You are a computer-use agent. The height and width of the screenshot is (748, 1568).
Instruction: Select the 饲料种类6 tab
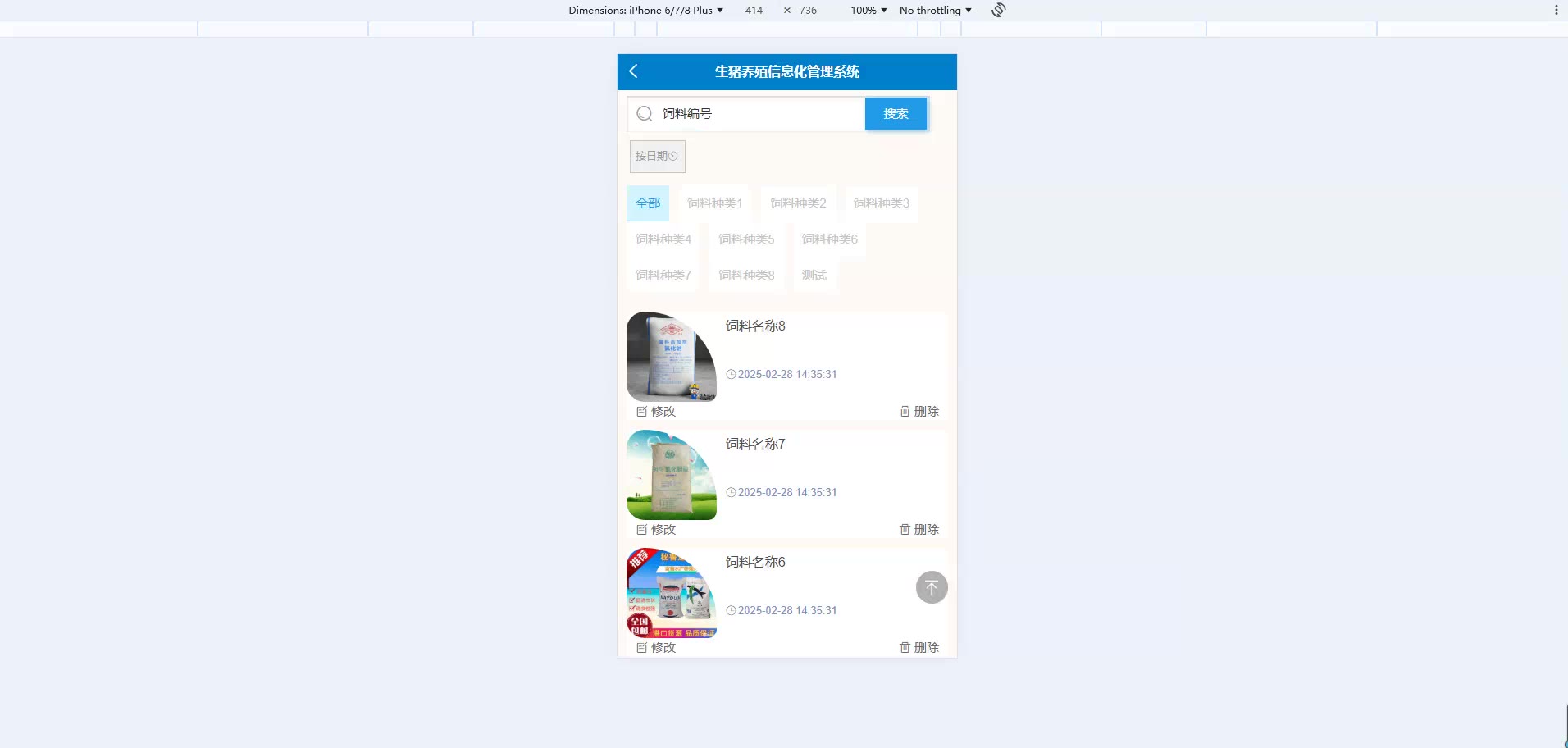[x=830, y=239]
